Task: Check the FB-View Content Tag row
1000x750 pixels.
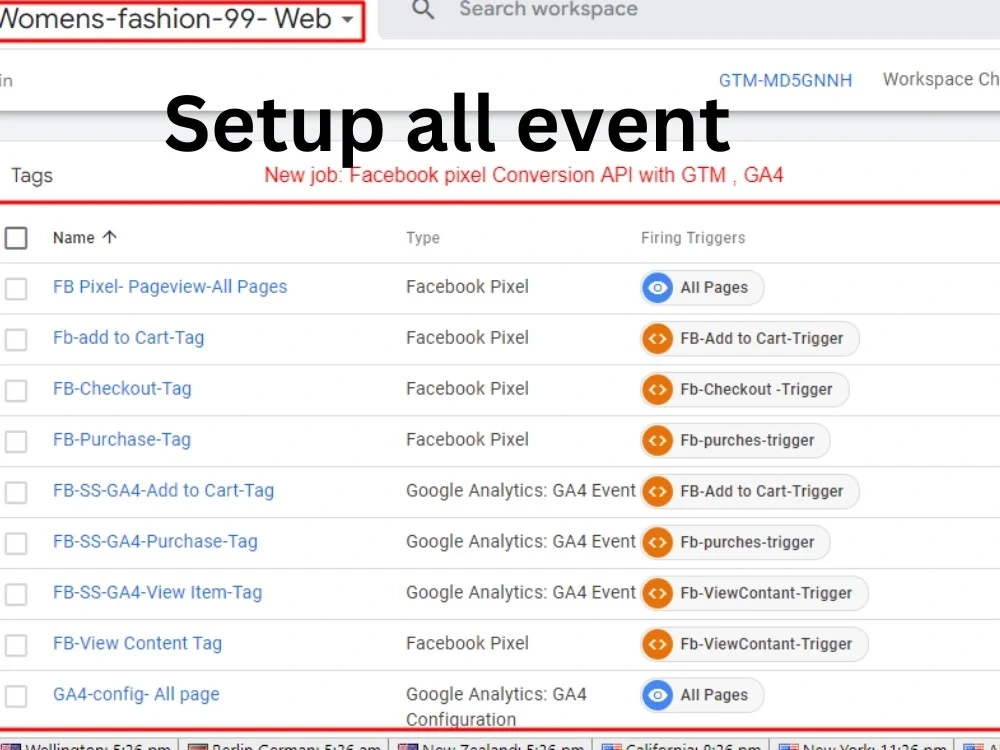Action: coord(16,645)
